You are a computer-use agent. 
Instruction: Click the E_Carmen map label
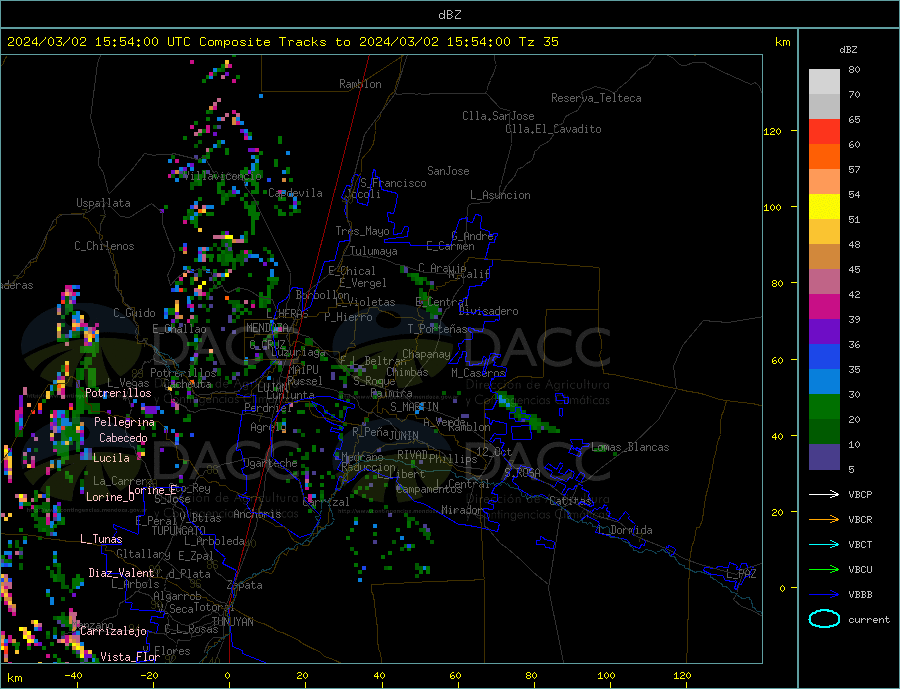450,247
